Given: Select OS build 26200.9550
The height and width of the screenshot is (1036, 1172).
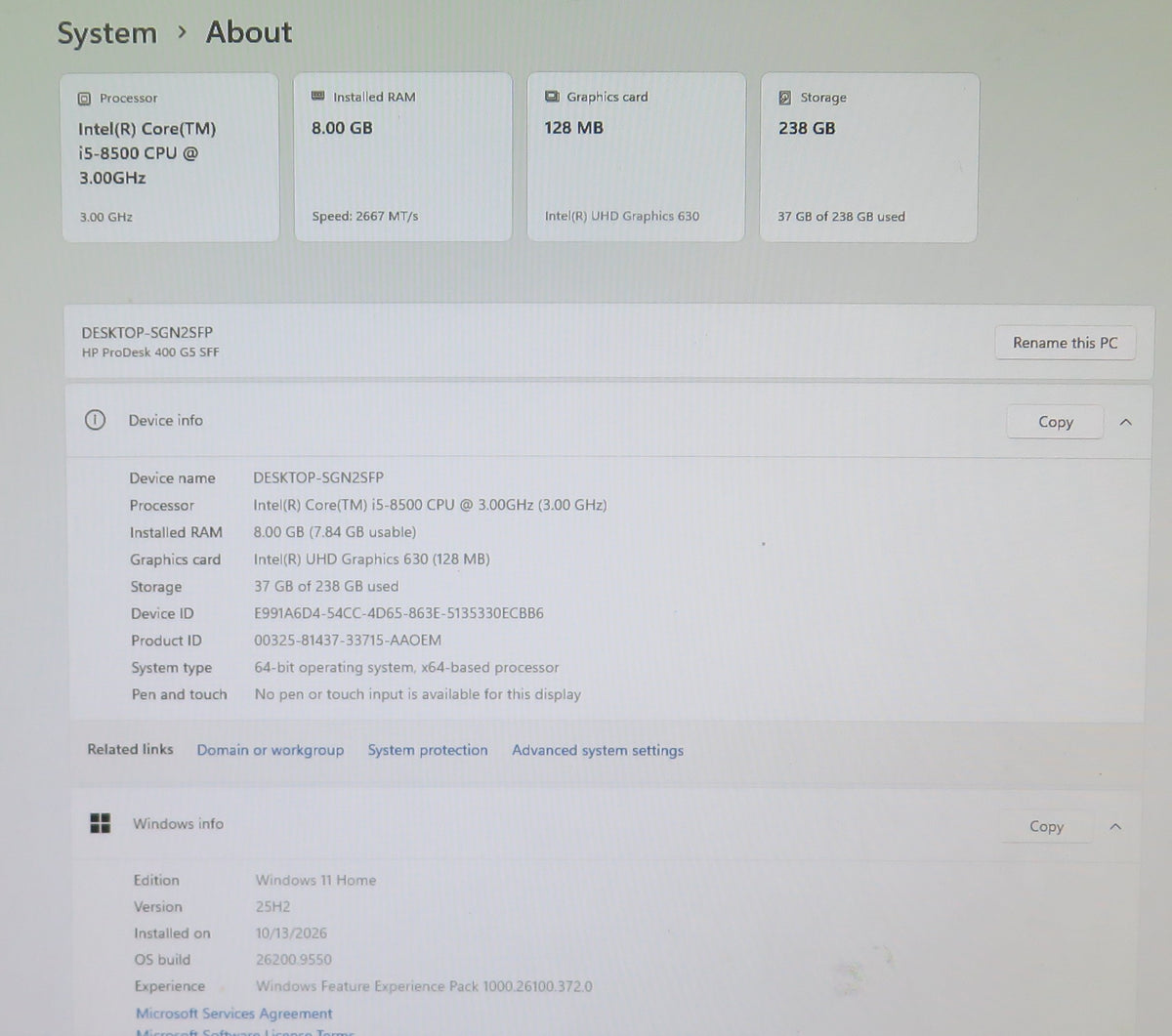Looking at the screenshot, I should click(293, 960).
